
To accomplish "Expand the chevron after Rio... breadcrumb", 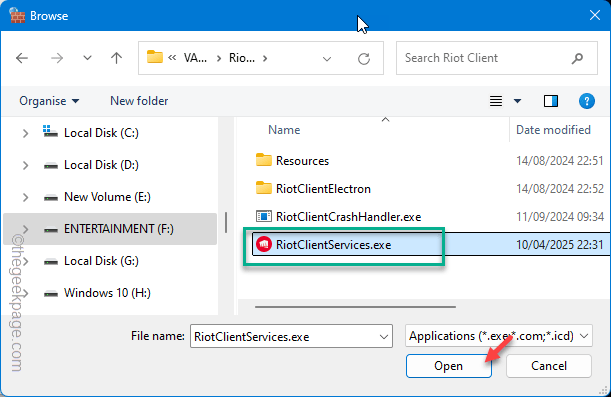I will pyautogui.click(x=265, y=58).
